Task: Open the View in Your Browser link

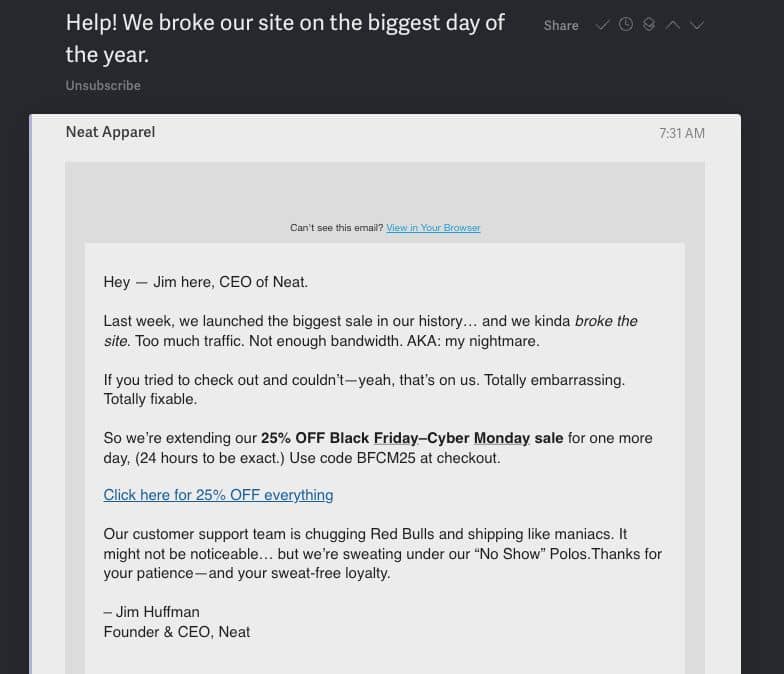Action: tap(433, 228)
